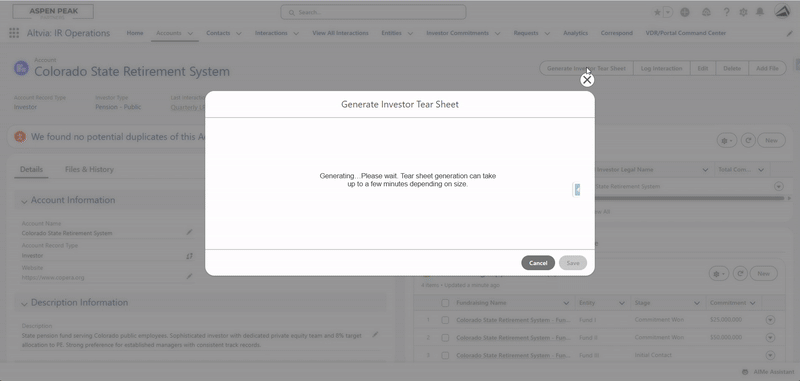Edit navigation bar with pencil icon
This screenshot has height=381, width=800.
790,34
